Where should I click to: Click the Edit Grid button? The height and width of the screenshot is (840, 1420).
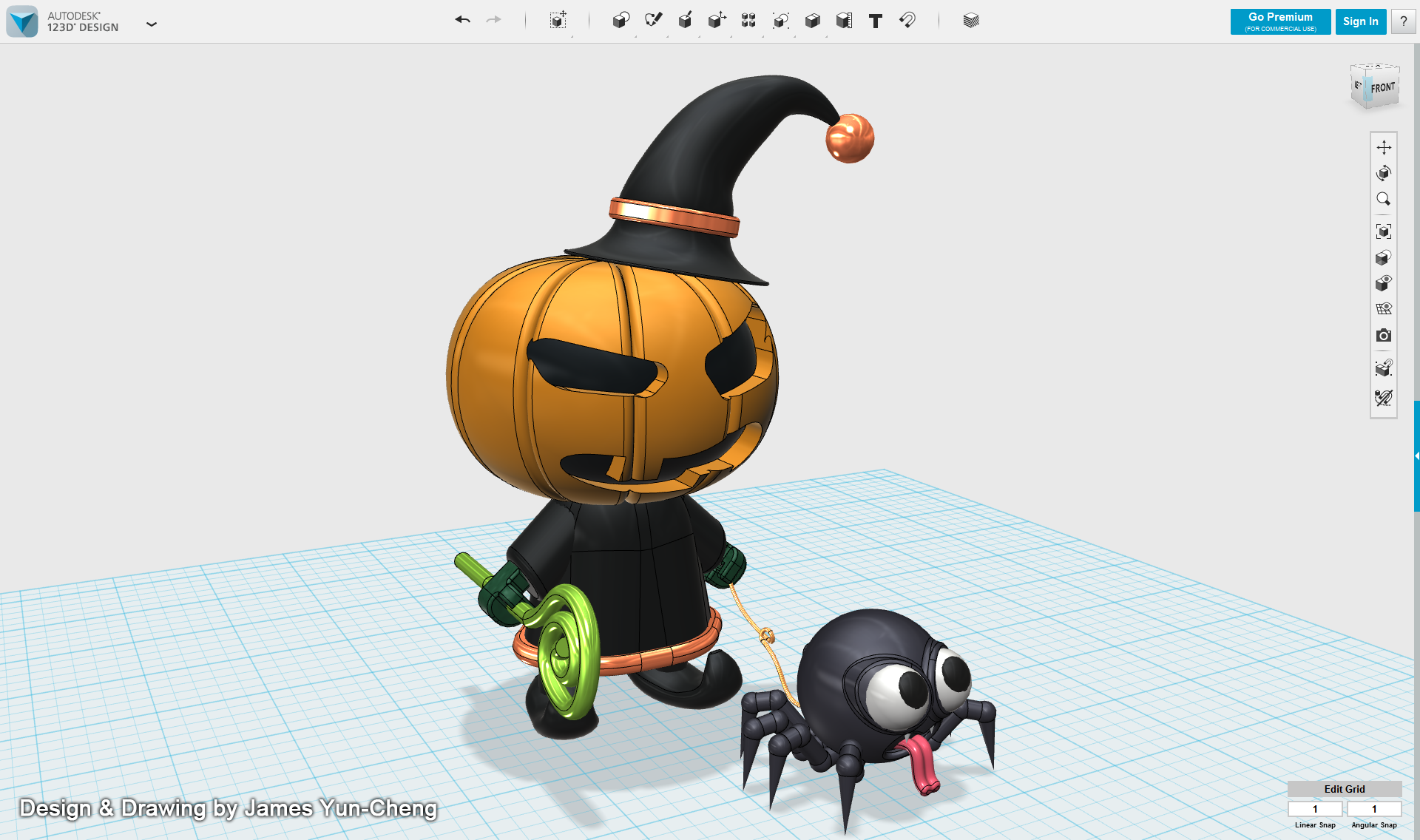tap(1344, 789)
